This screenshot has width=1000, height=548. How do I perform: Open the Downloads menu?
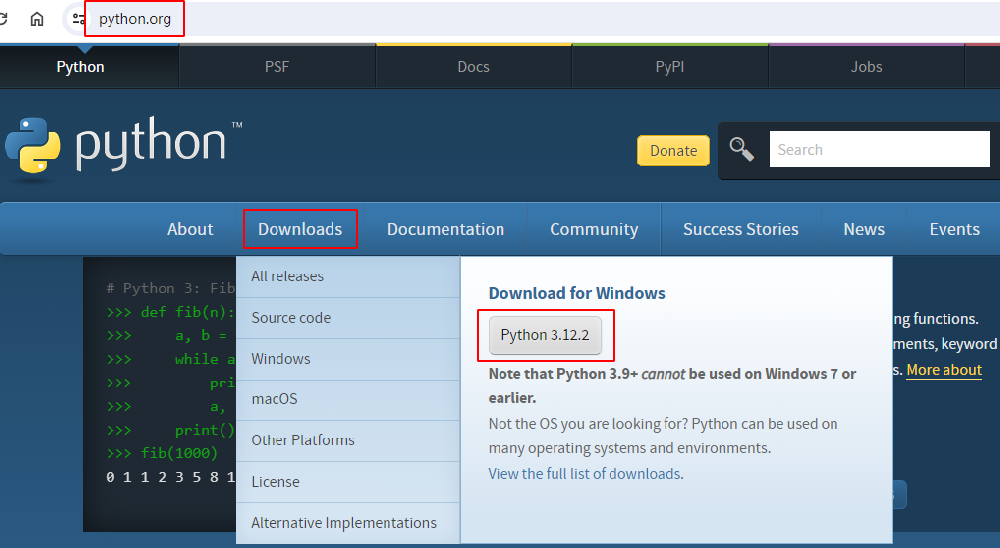(300, 229)
